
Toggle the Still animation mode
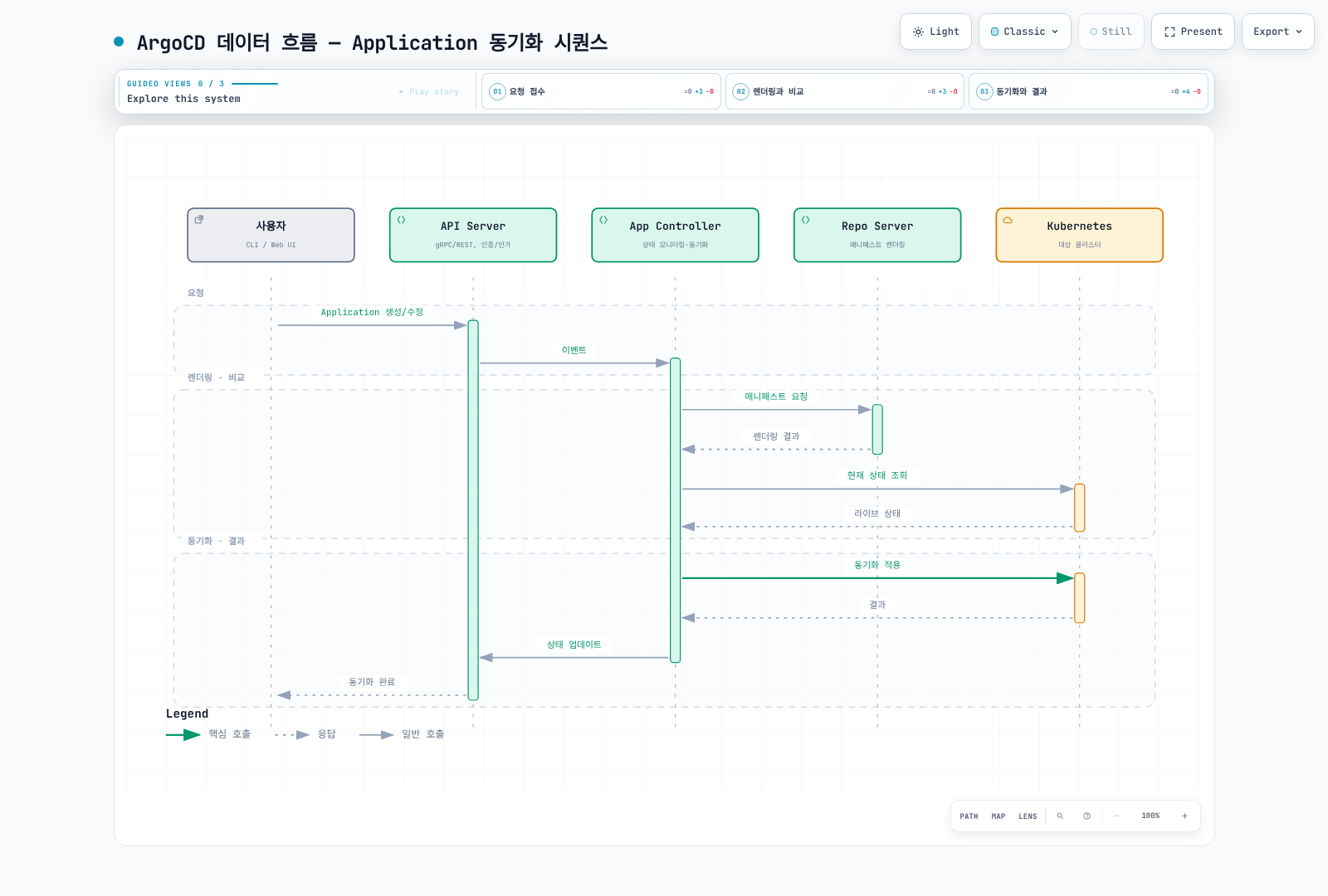pos(1111,32)
